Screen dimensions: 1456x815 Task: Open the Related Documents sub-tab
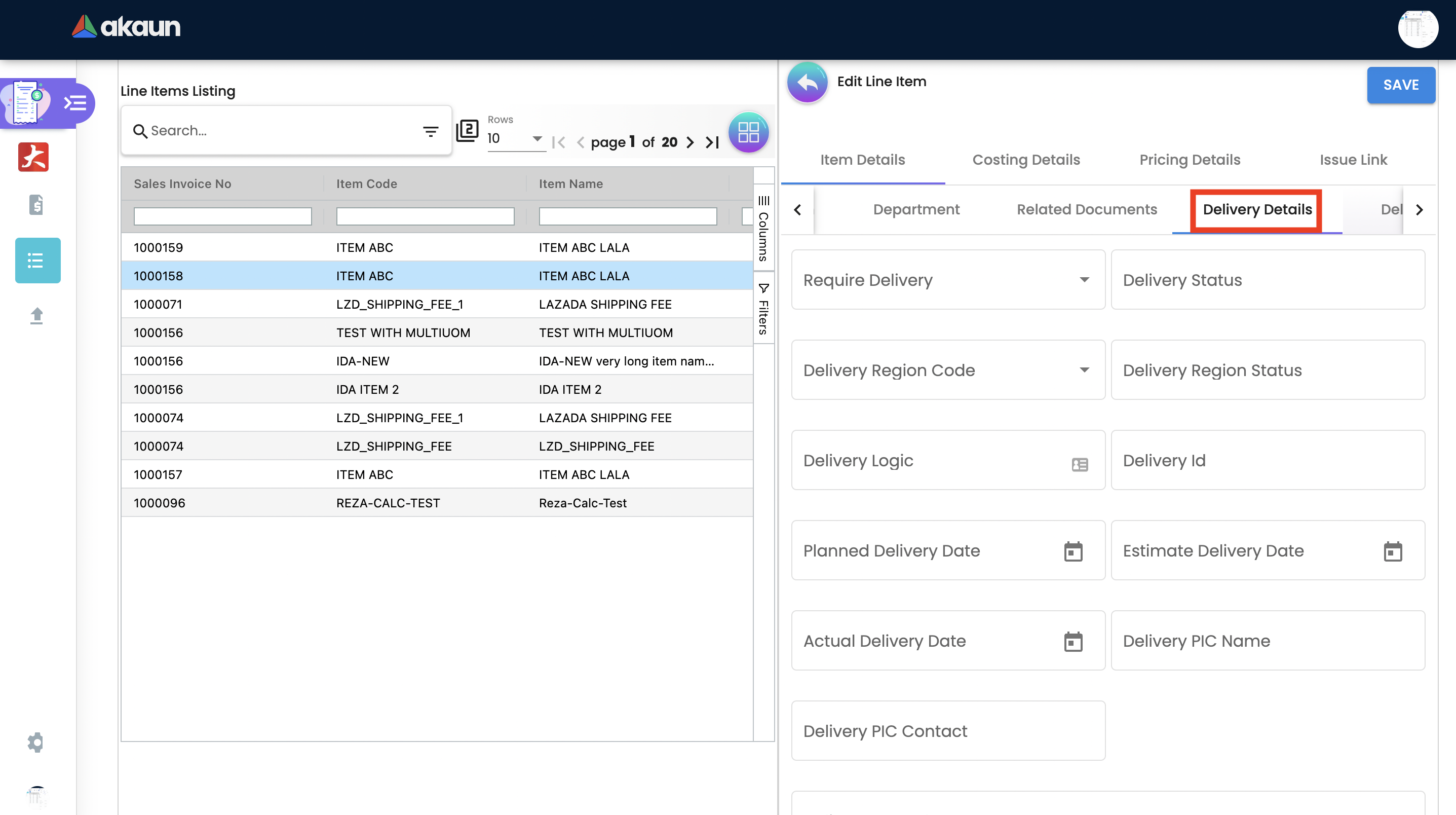pyautogui.click(x=1086, y=209)
